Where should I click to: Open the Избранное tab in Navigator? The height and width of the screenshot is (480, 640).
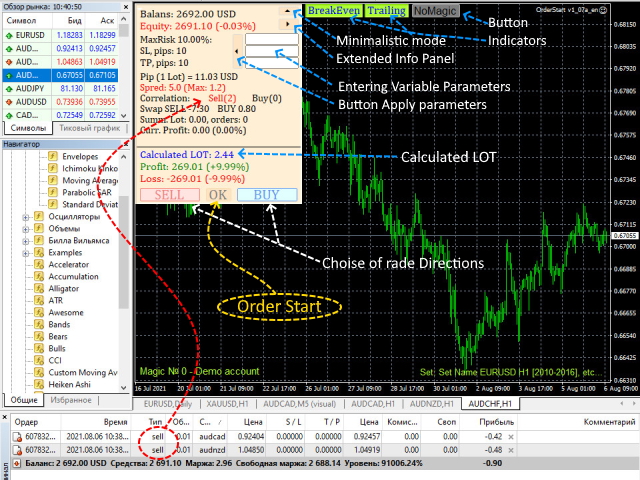click(x=71, y=400)
